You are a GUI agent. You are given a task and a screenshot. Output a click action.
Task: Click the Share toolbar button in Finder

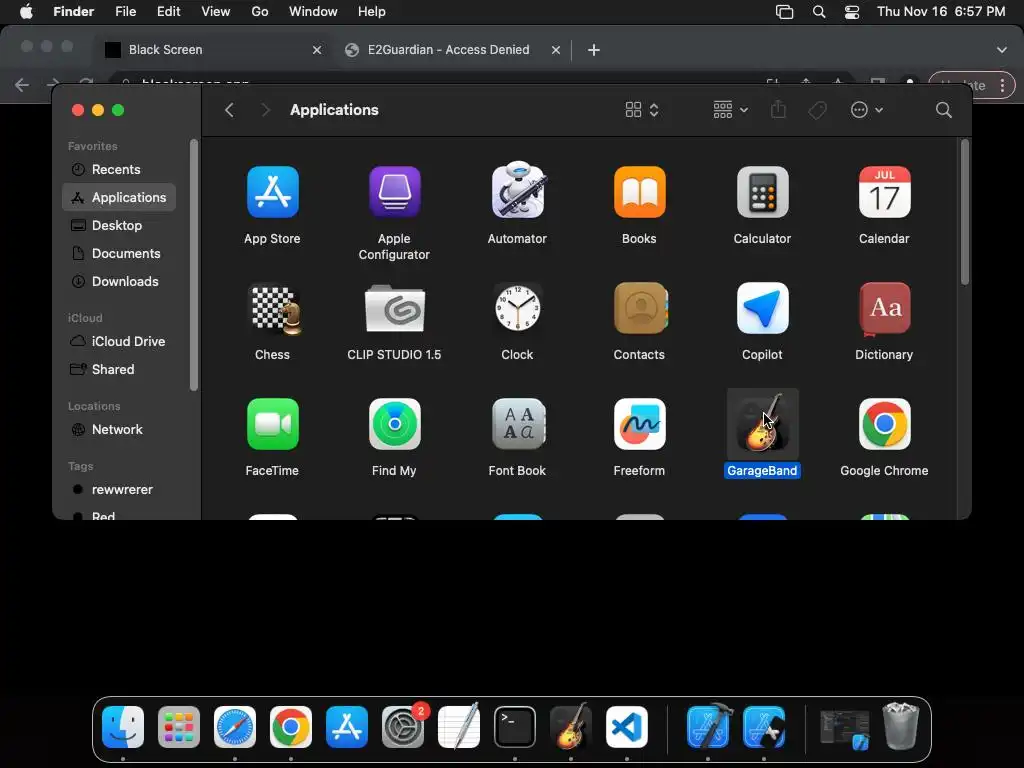coord(778,110)
